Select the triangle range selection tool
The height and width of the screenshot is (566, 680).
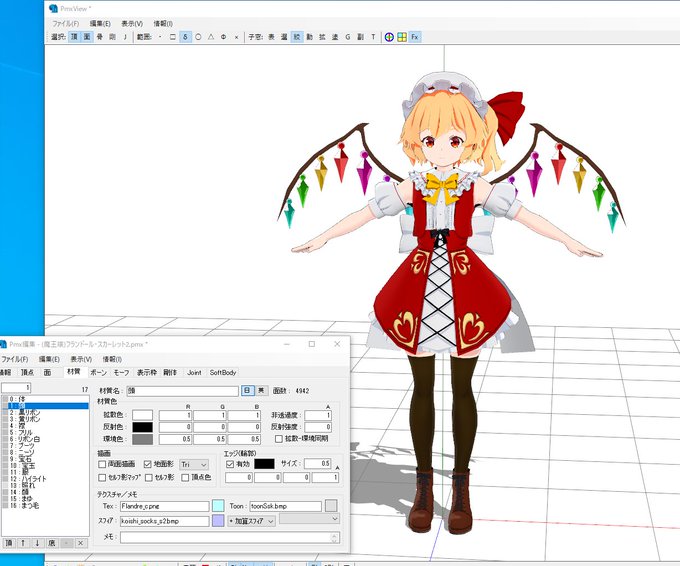tap(211, 37)
